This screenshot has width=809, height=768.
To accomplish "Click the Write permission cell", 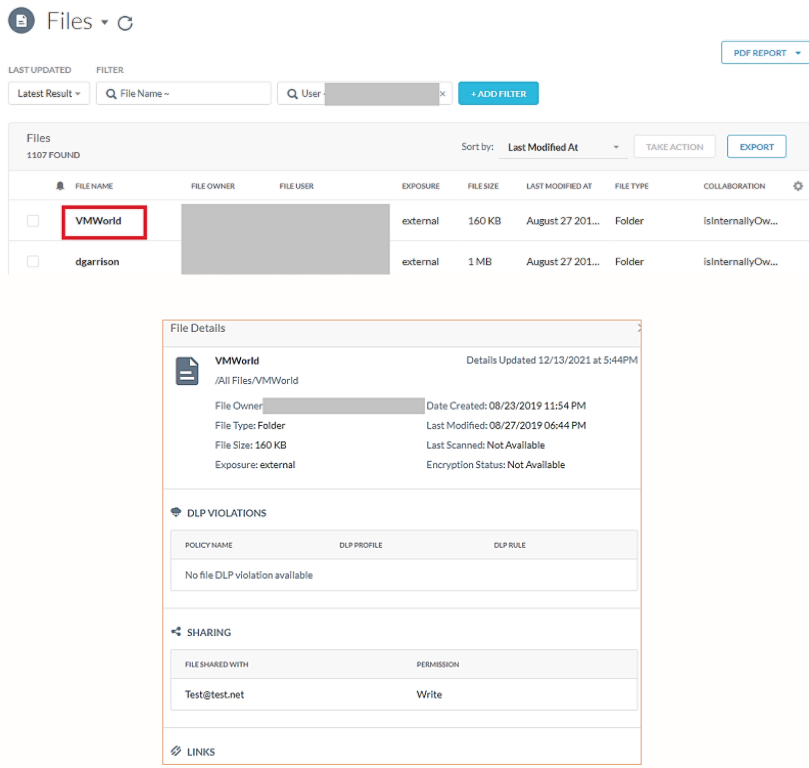I will (x=429, y=695).
